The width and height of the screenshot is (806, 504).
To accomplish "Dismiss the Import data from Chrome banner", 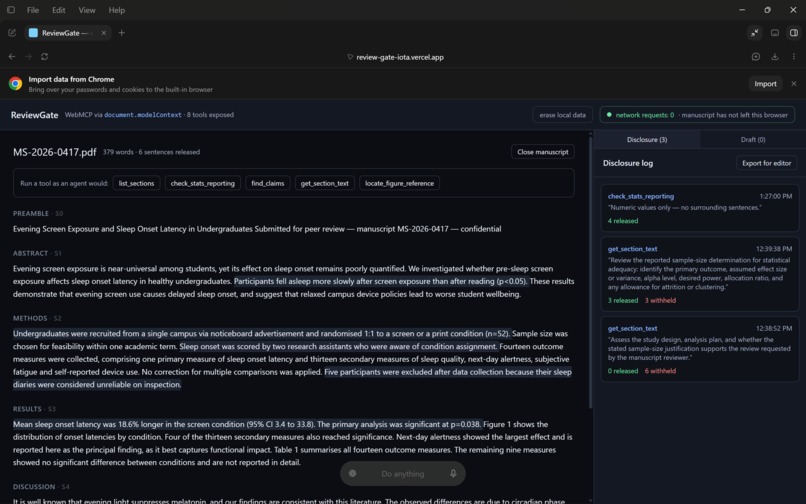I will click(794, 83).
